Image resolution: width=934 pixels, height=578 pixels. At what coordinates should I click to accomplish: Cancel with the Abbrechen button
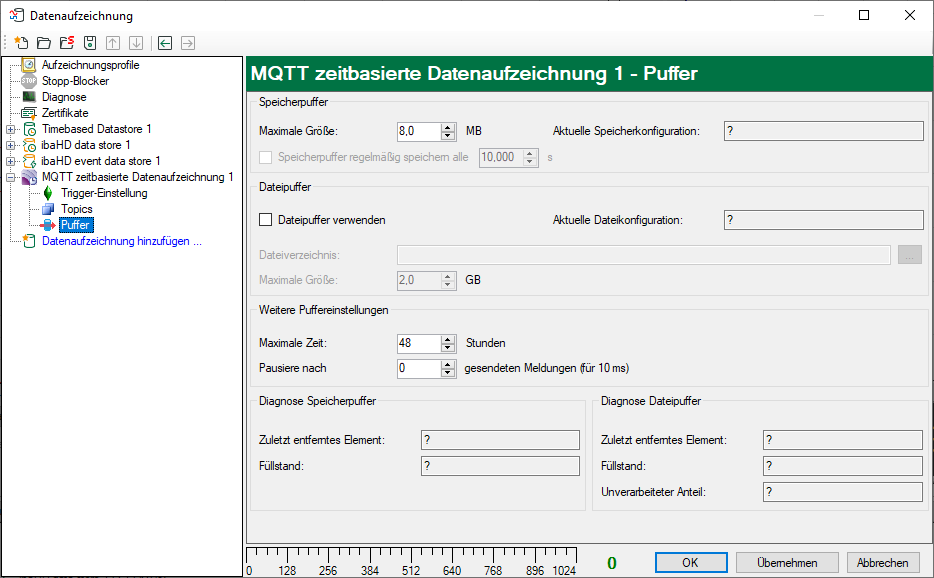(882, 563)
